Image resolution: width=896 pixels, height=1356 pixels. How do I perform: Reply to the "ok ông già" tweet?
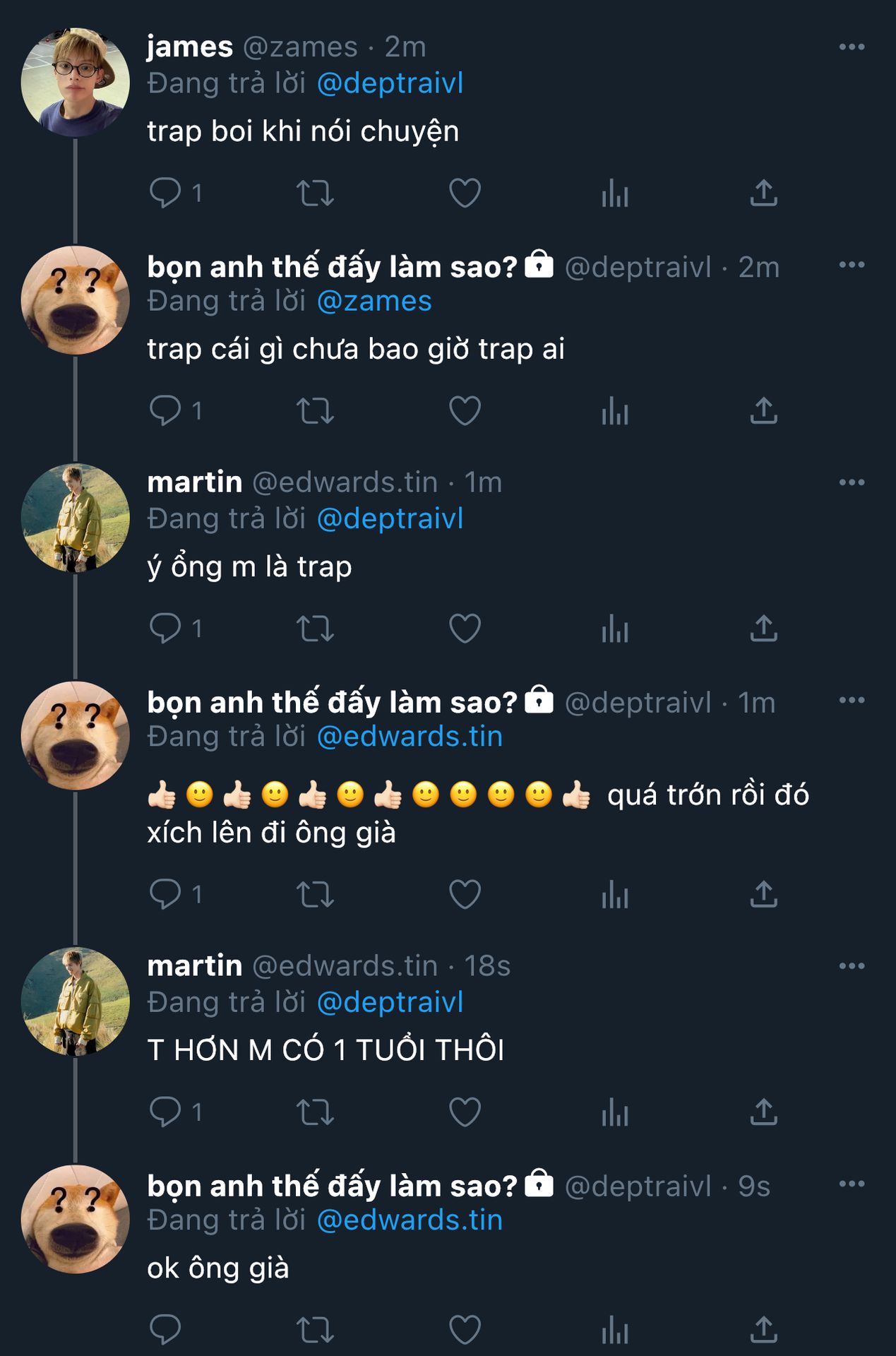[x=166, y=1330]
